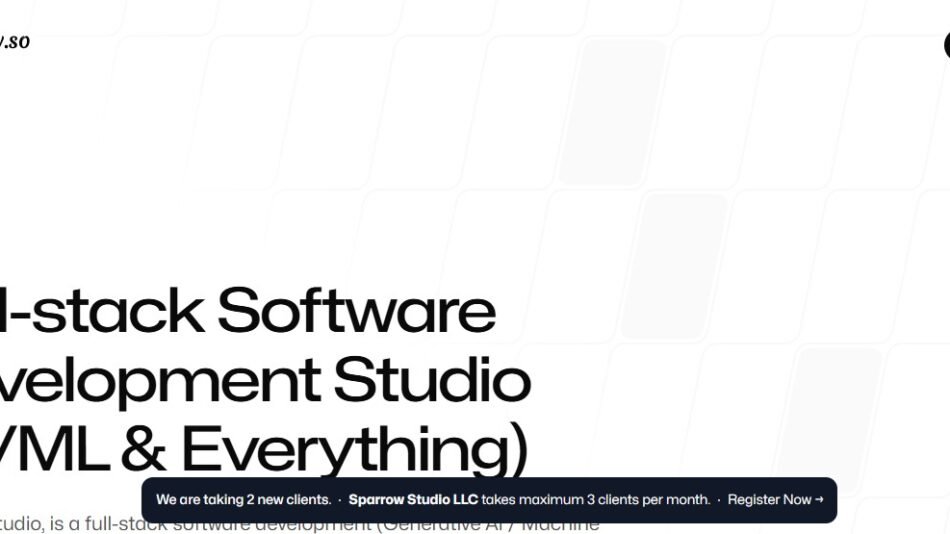
Task: Click the arrow icon after Register Now
Action: pyautogui.click(x=819, y=500)
